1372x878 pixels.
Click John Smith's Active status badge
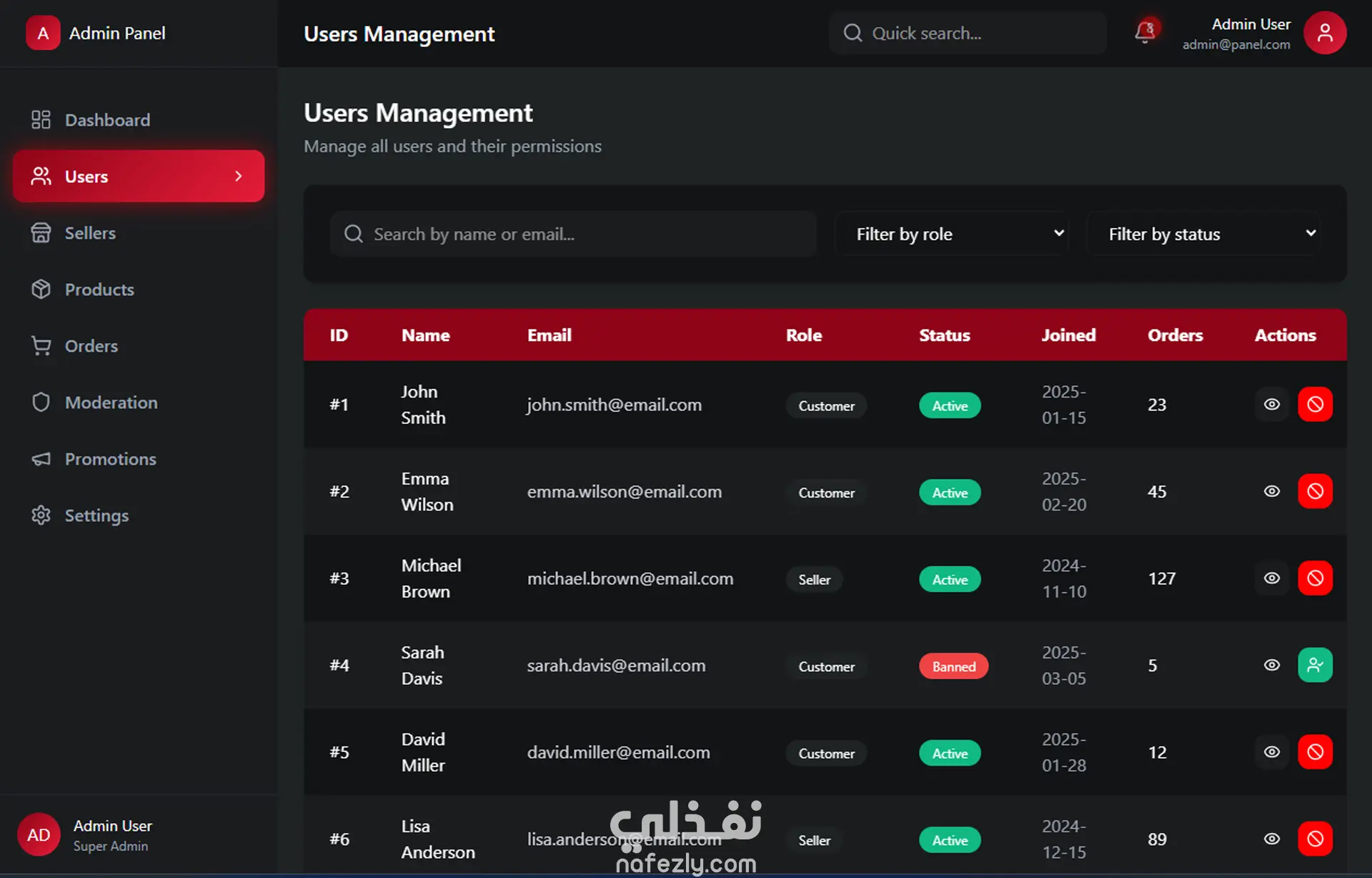[950, 405]
